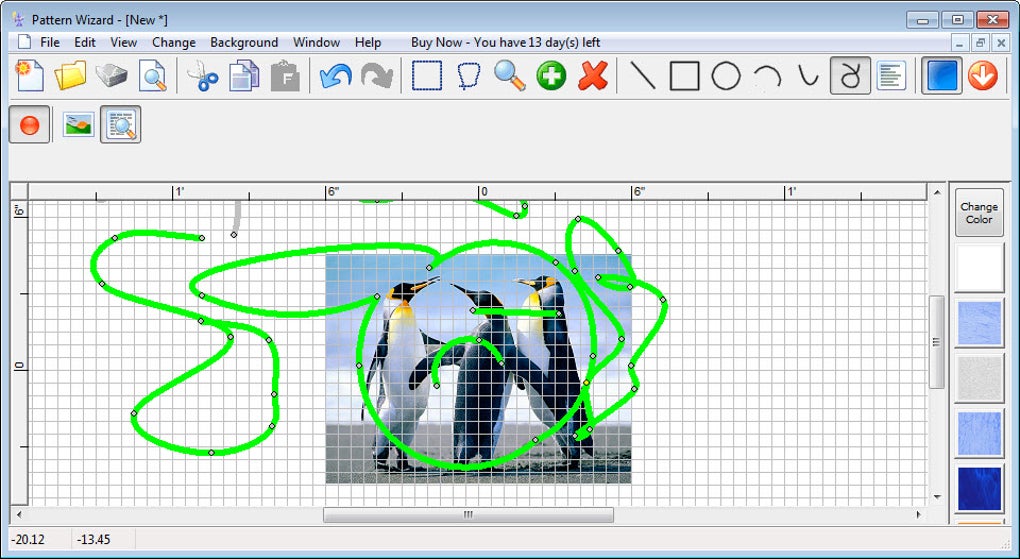Toggle the blue fill square button
Image resolution: width=1020 pixels, height=559 pixels.
941,75
